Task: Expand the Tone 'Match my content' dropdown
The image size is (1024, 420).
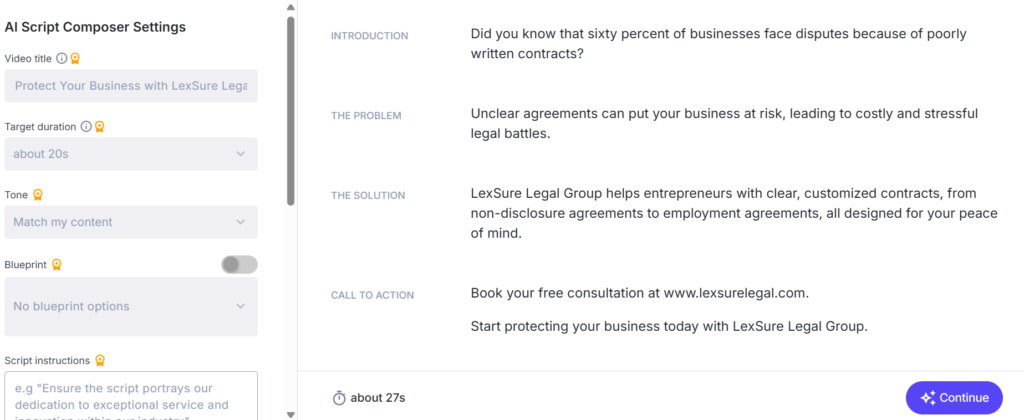Action: pyautogui.click(x=131, y=222)
